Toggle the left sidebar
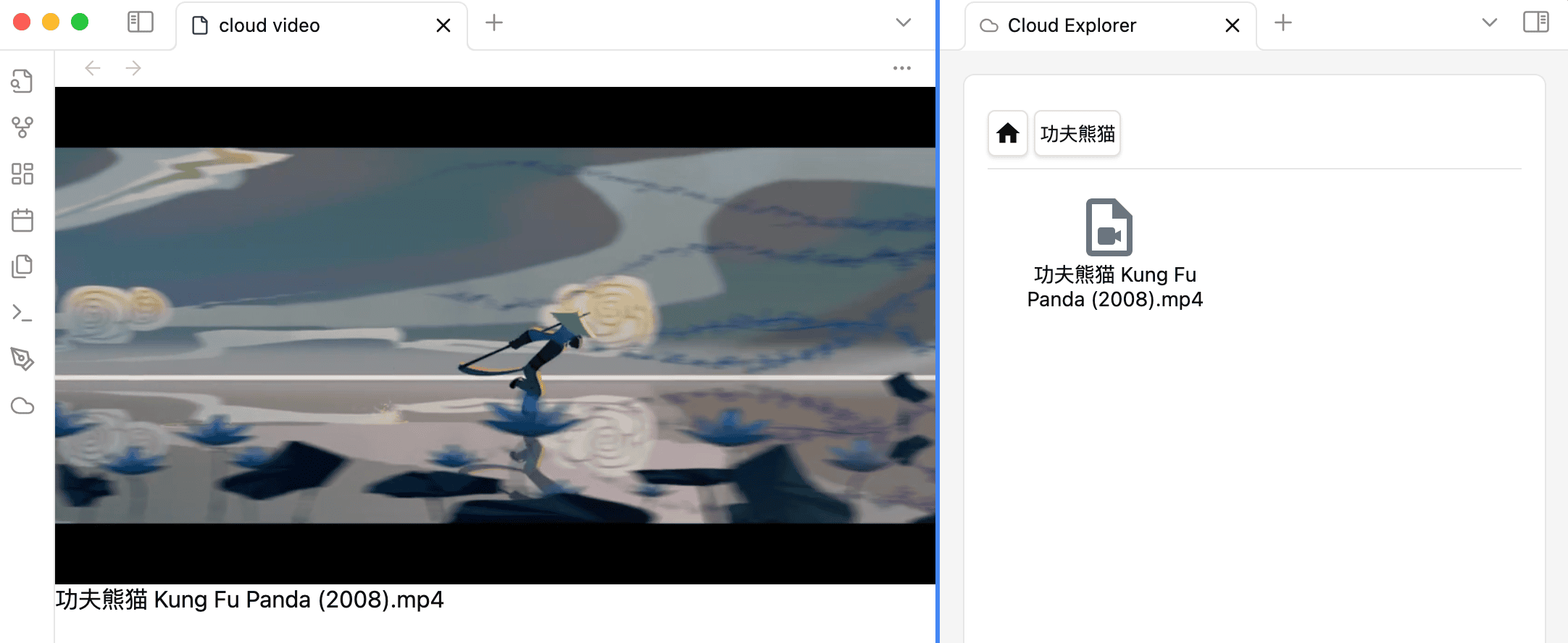This screenshot has height=643, width=1568. coord(140,22)
